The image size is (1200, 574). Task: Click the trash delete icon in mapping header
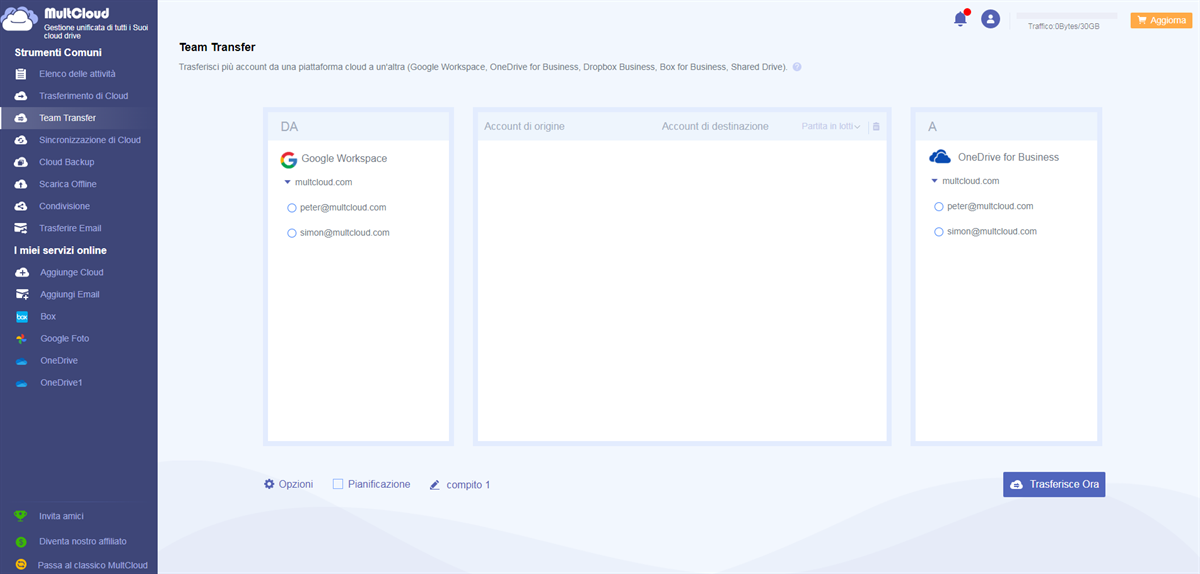point(876,127)
